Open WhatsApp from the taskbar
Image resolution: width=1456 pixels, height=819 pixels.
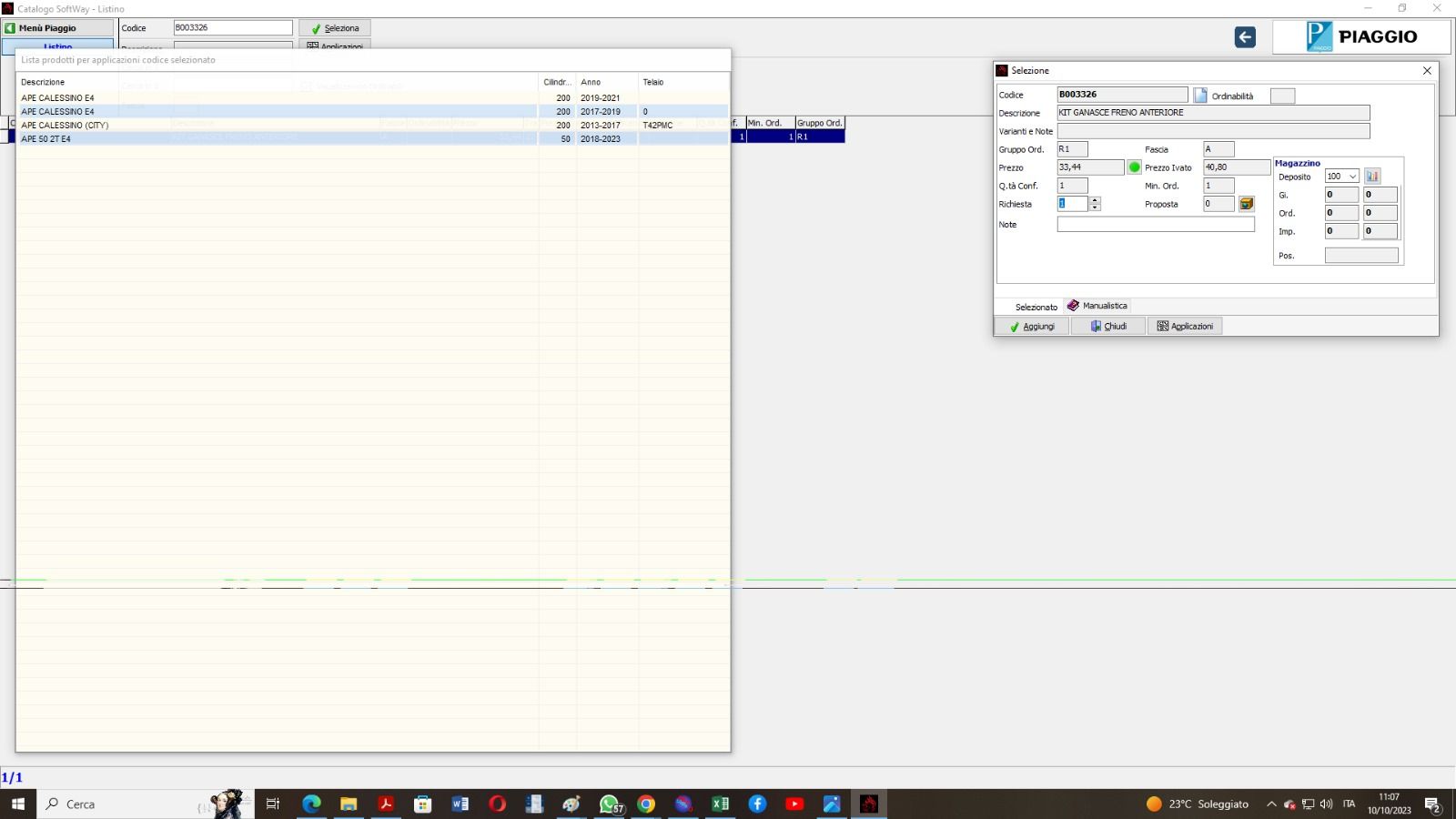609,804
